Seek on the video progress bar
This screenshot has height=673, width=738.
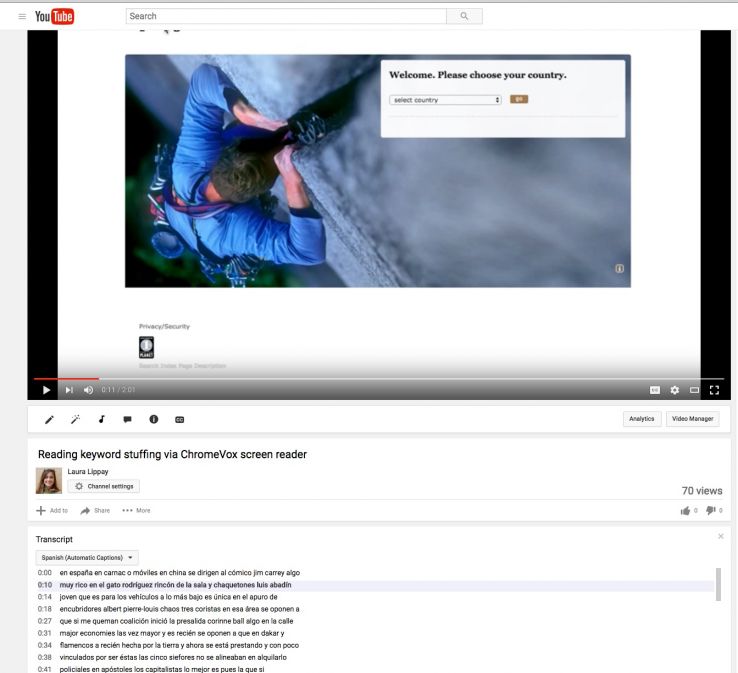point(379,378)
